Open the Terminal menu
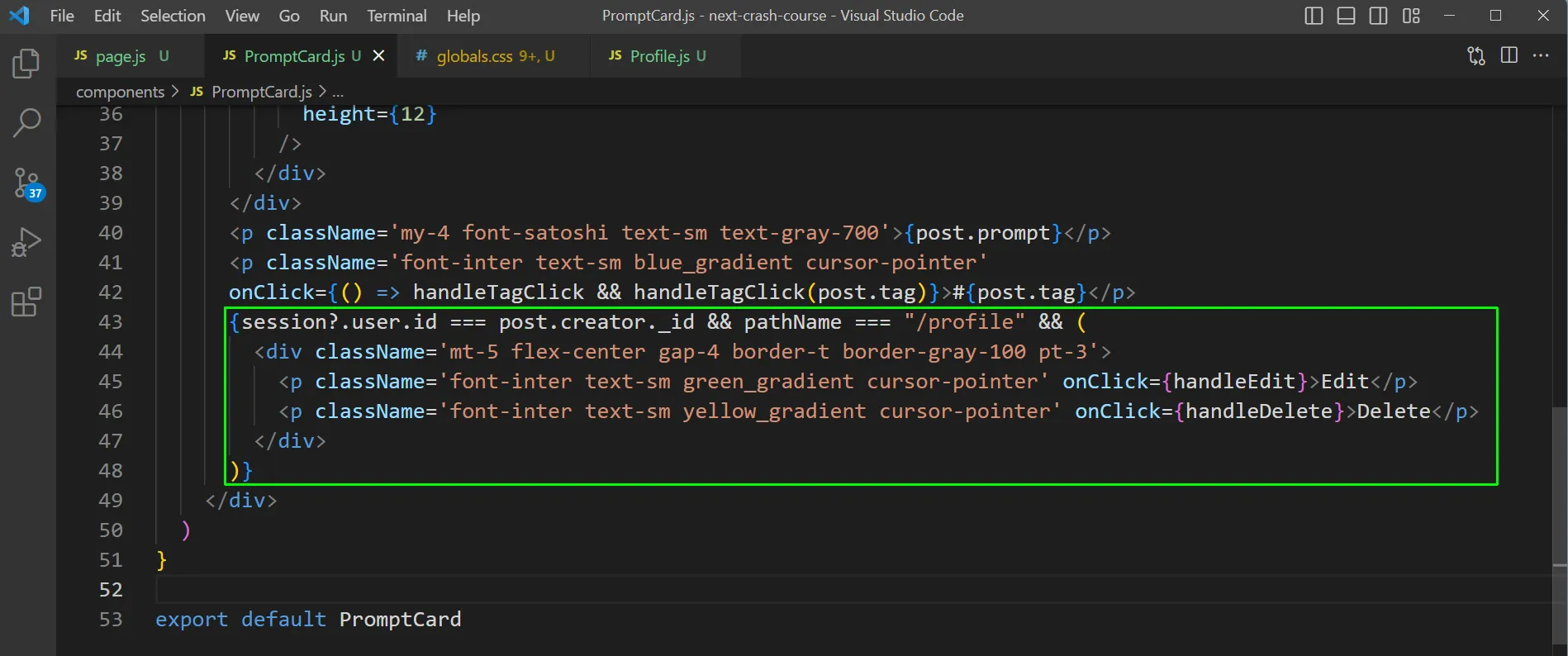 coord(397,16)
